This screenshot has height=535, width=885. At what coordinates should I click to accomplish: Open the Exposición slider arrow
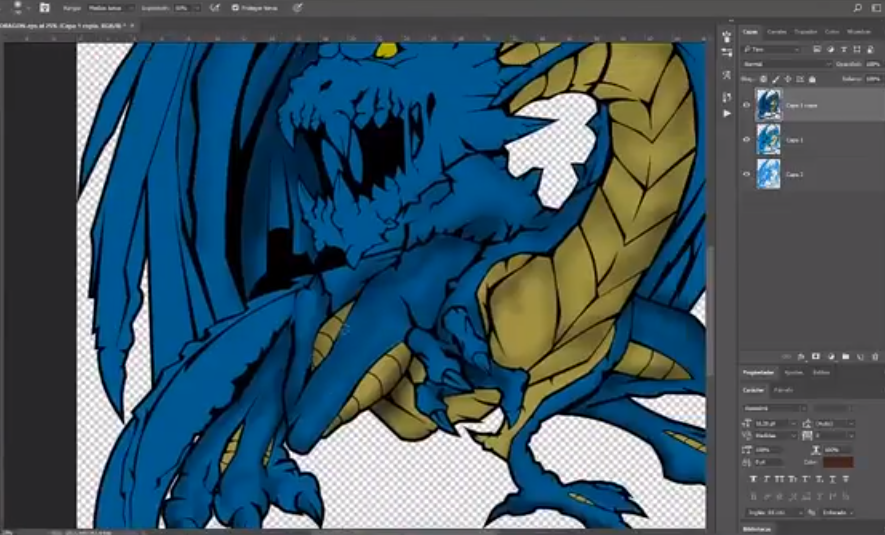(x=197, y=8)
